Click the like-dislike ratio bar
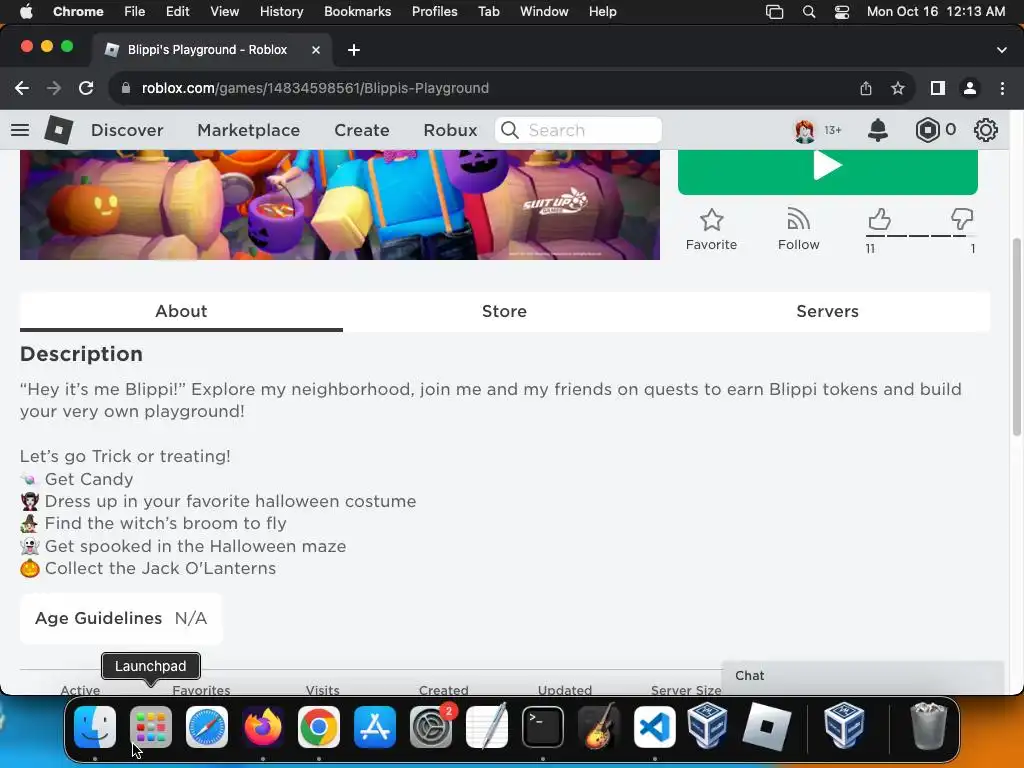 (x=921, y=236)
